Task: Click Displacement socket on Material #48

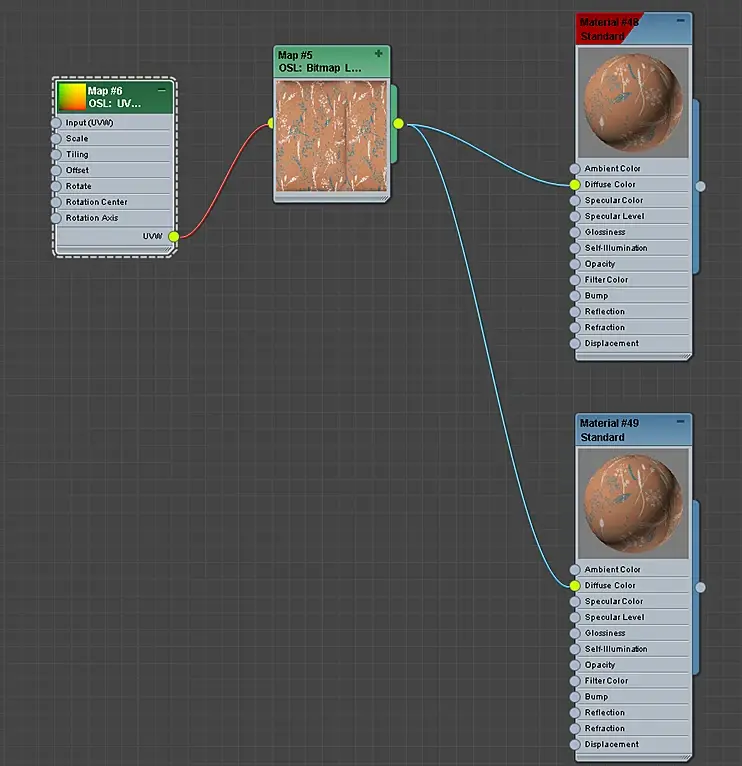Action: (x=575, y=343)
